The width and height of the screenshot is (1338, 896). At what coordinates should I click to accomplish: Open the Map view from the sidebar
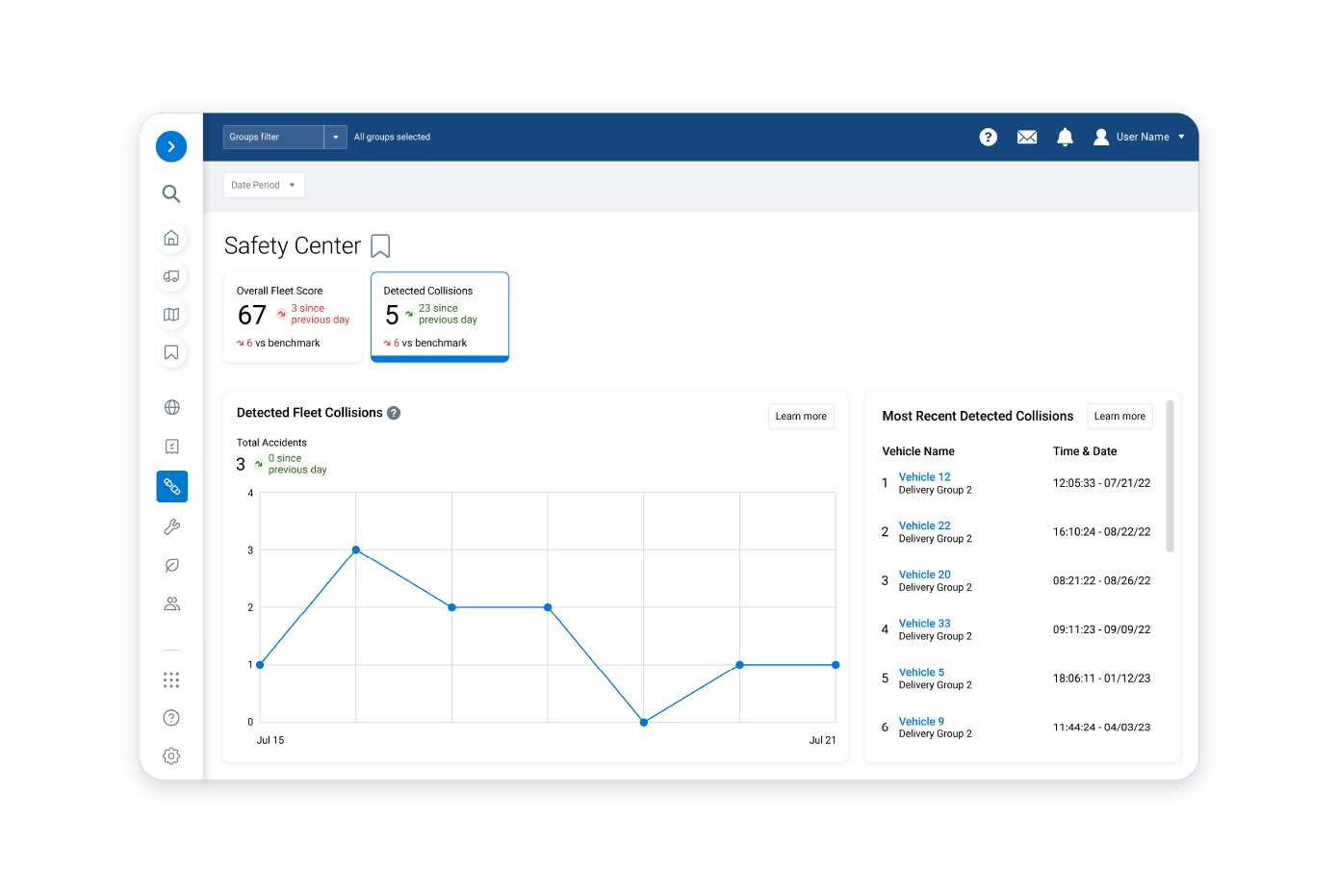[170, 315]
